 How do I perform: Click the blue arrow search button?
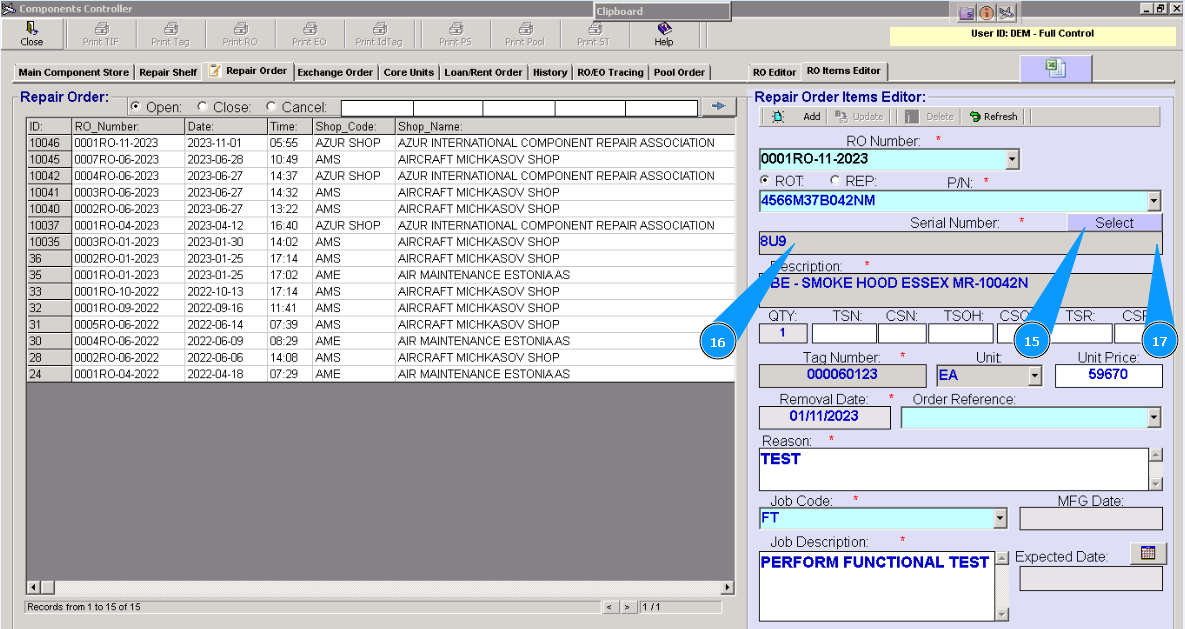pos(717,106)
